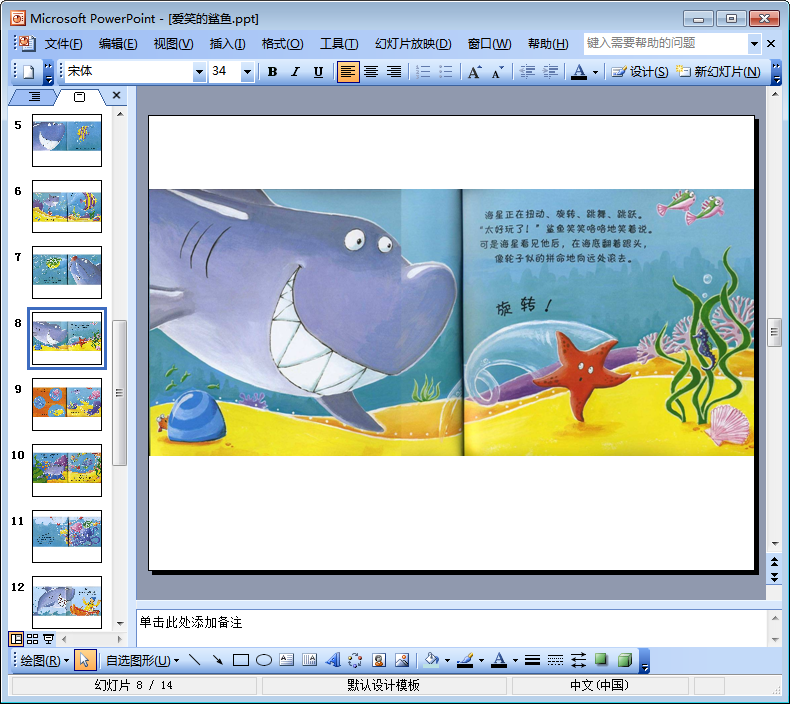Open the 宋体 font name dropdown
Screen dimensions: 790x704
pos(200,72)
